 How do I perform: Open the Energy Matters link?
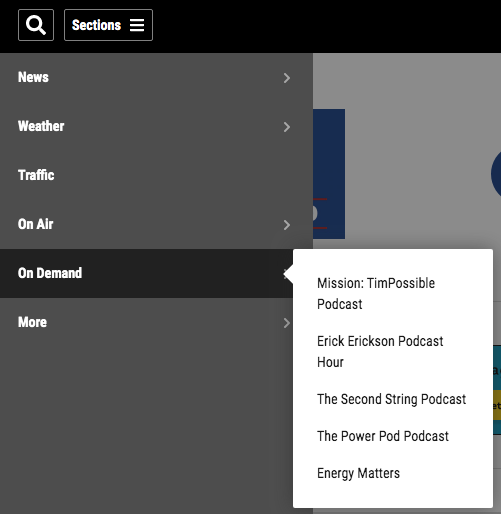(358, 473)
